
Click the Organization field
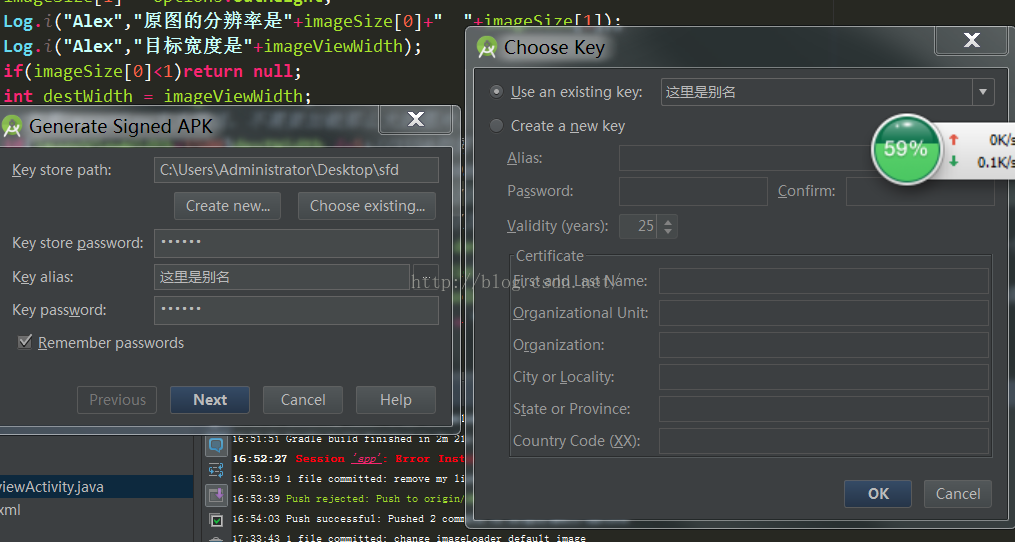click(x=824, y=344)
